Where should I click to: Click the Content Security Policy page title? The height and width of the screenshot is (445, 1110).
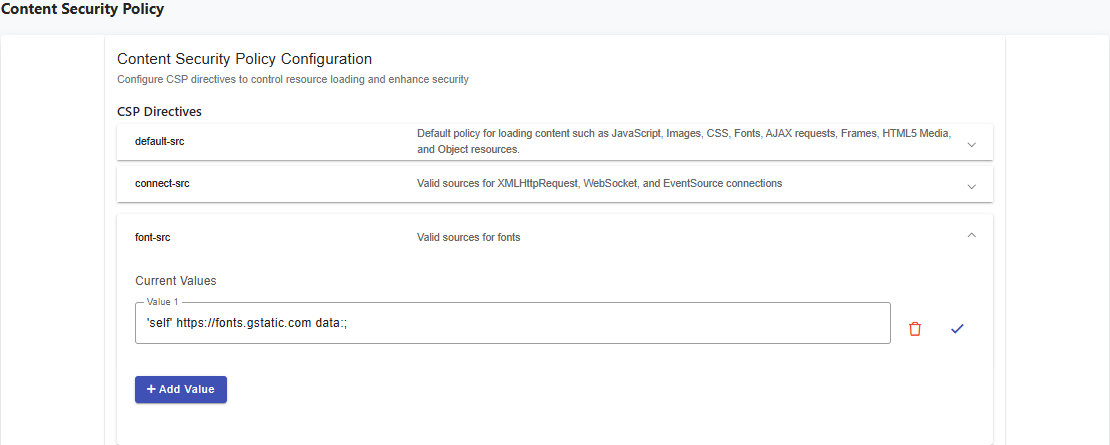point(82,9)
